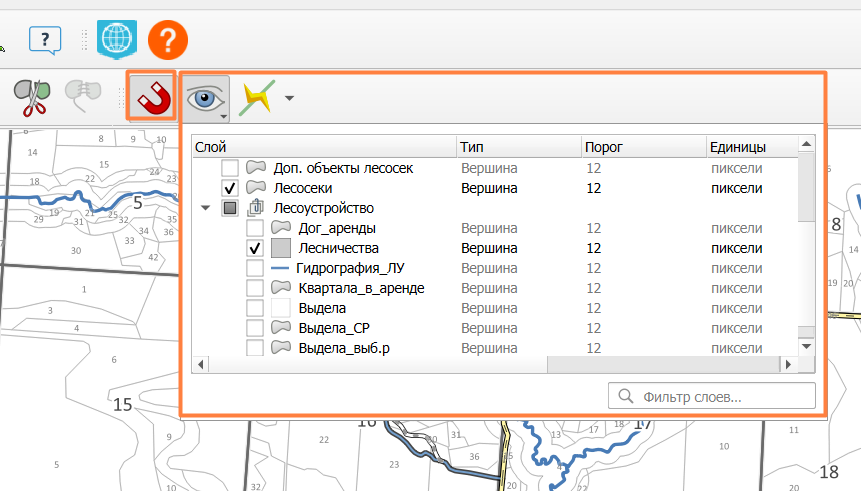Enable snapping for Доп. объекты лесосек layer
Screen dimensions: 861x491
coord(230,168)
